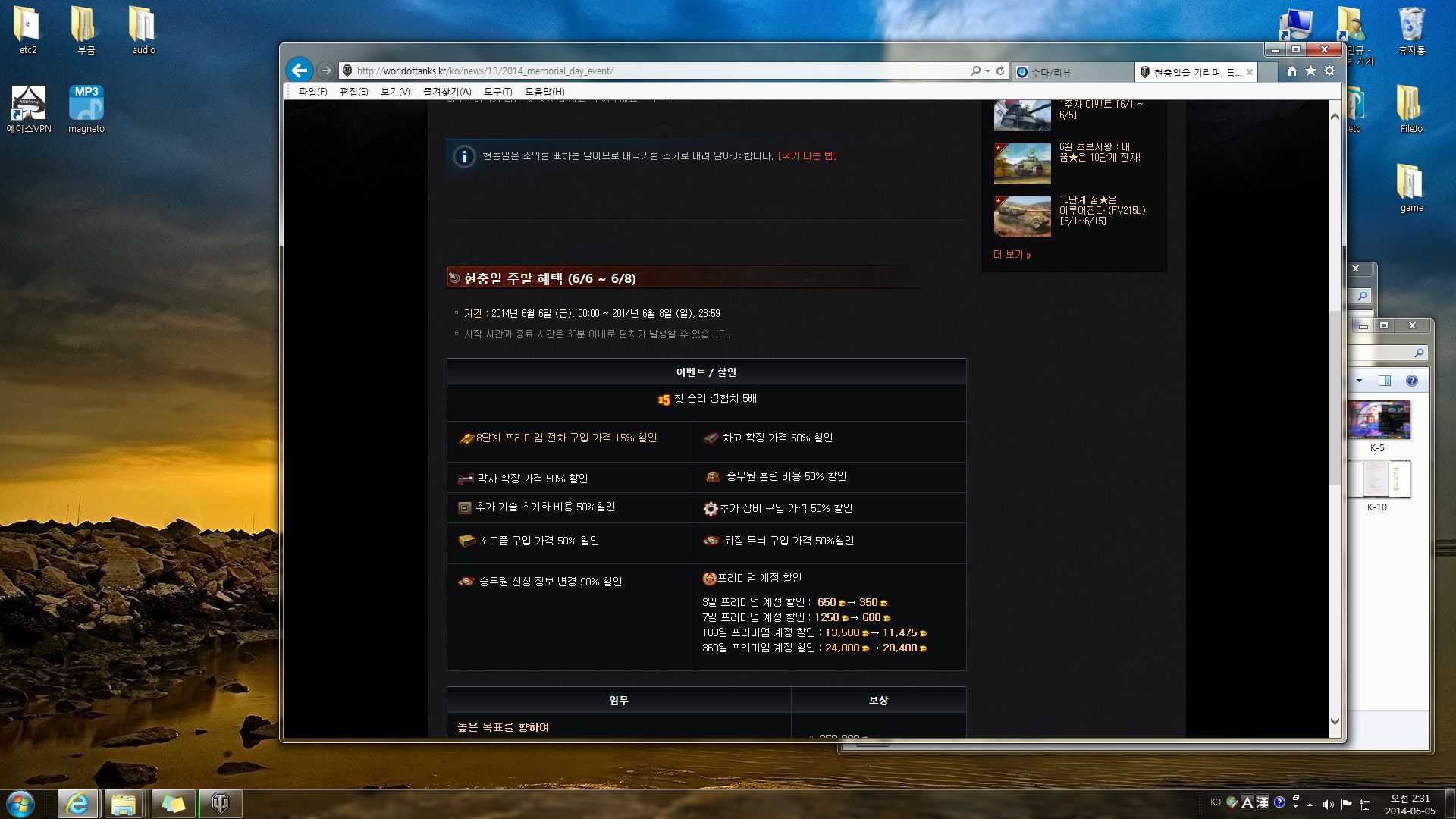The height and width of the screenshot is (819, 1456).
Task: Click the blue info circle icon
Action: coord(464,156)
